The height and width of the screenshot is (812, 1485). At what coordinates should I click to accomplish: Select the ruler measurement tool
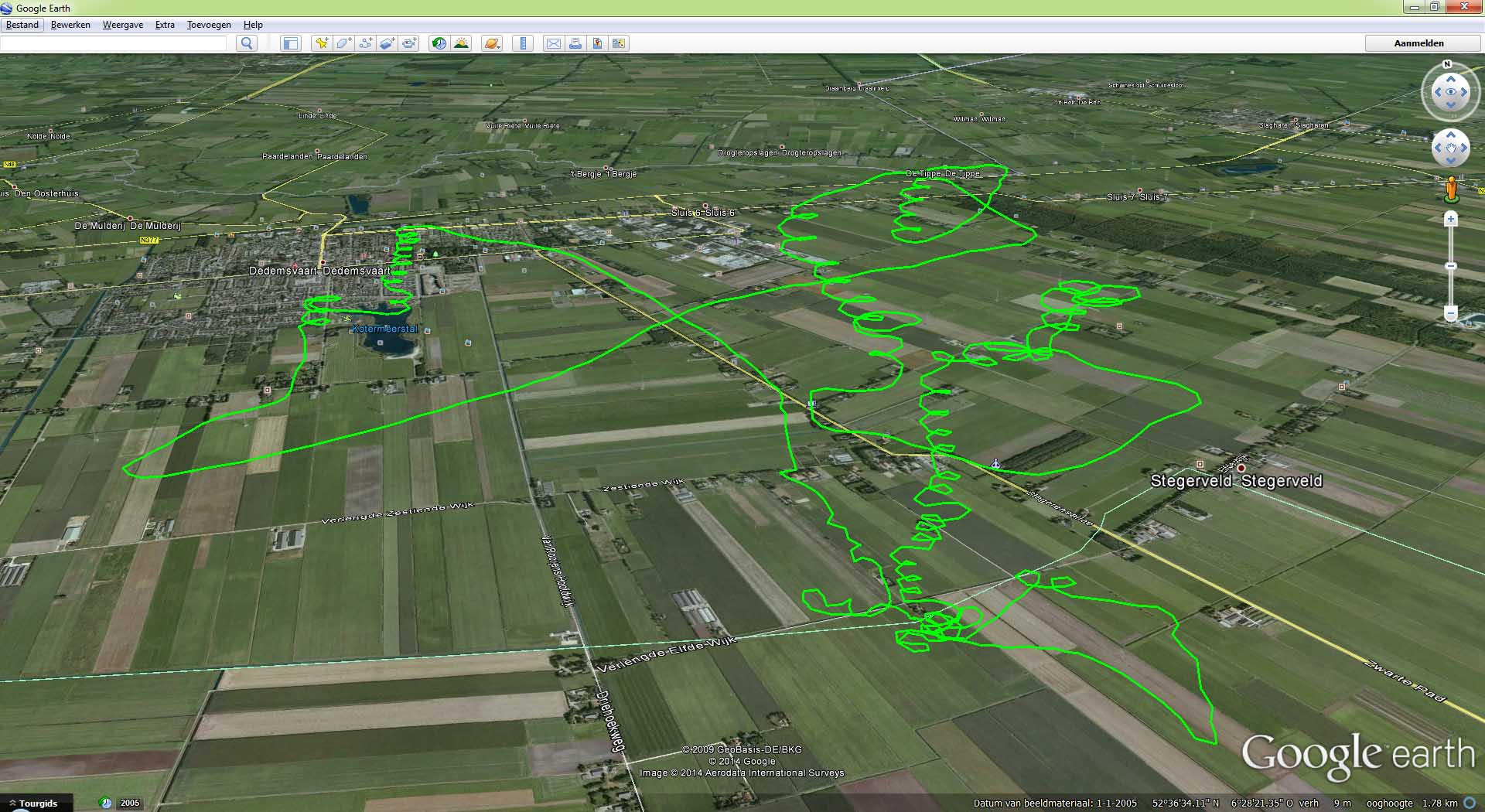coord(524,43)
